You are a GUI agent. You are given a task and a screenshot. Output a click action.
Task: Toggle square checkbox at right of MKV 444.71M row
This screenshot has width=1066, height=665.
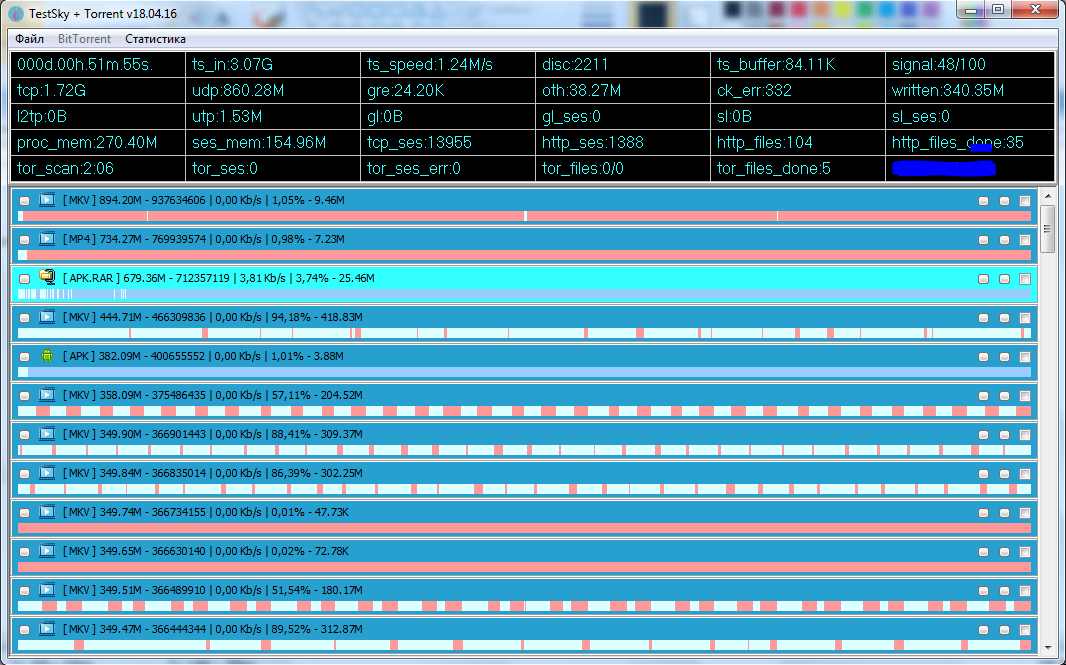click(x=1025, y=318)
